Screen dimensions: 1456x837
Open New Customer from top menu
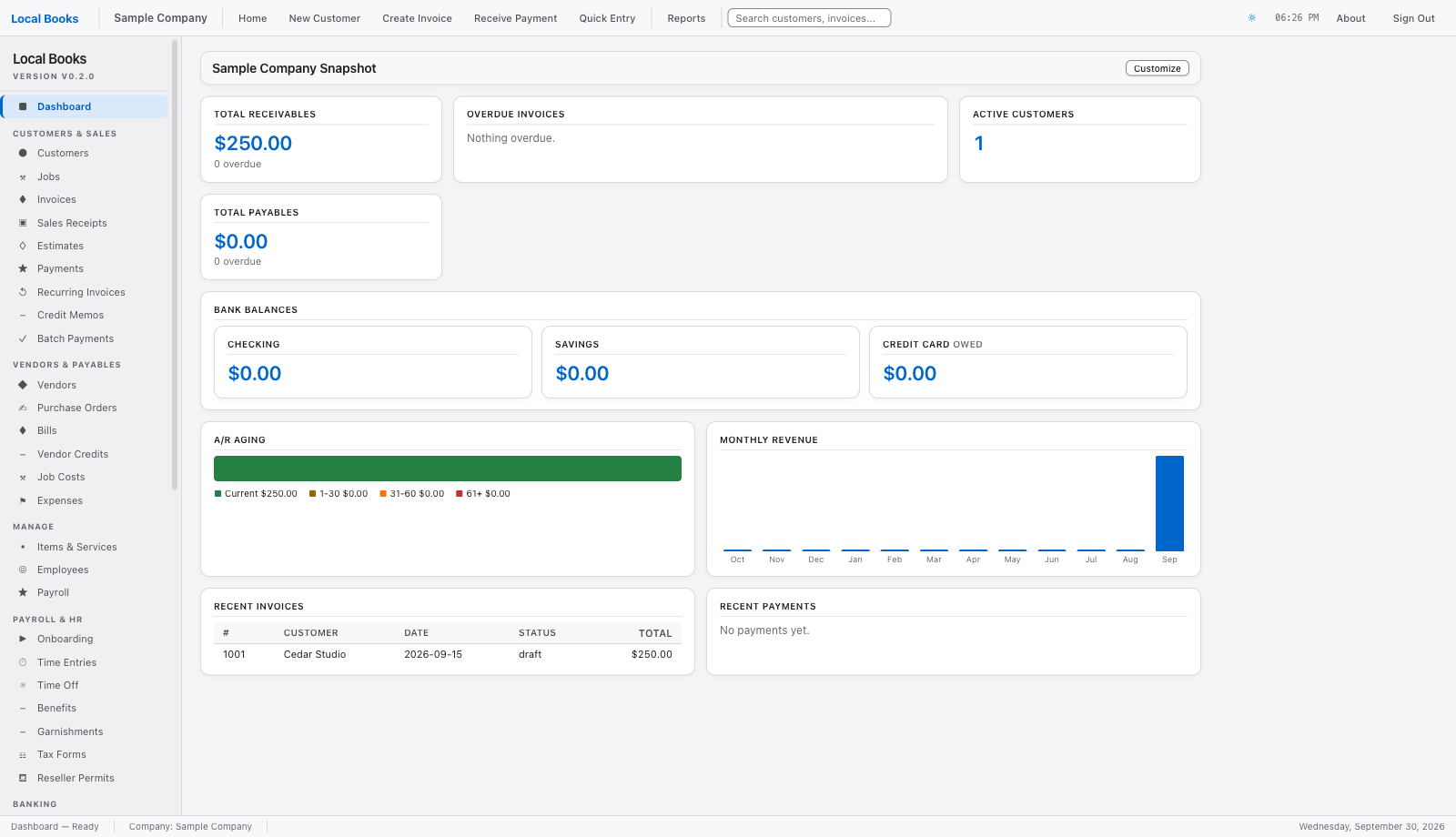324,18
